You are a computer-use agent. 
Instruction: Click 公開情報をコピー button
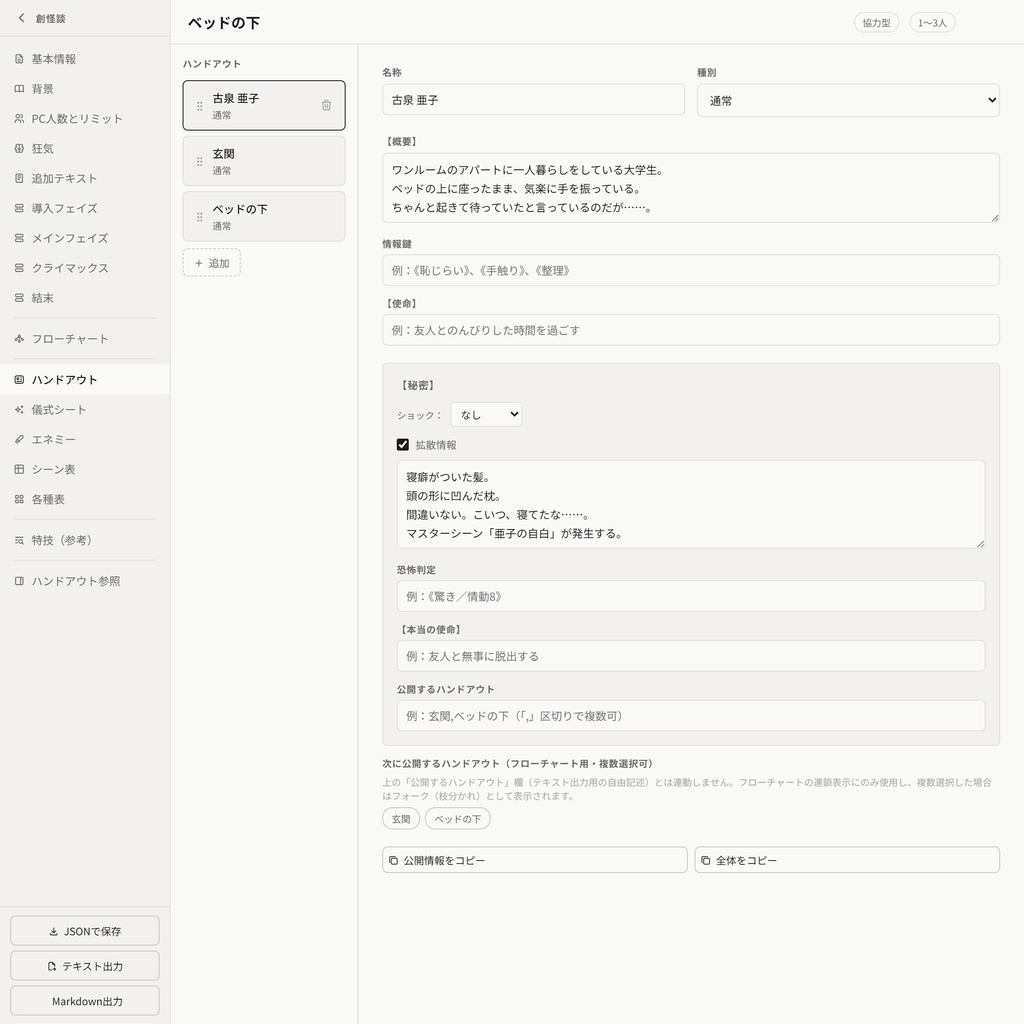(535, 860)
